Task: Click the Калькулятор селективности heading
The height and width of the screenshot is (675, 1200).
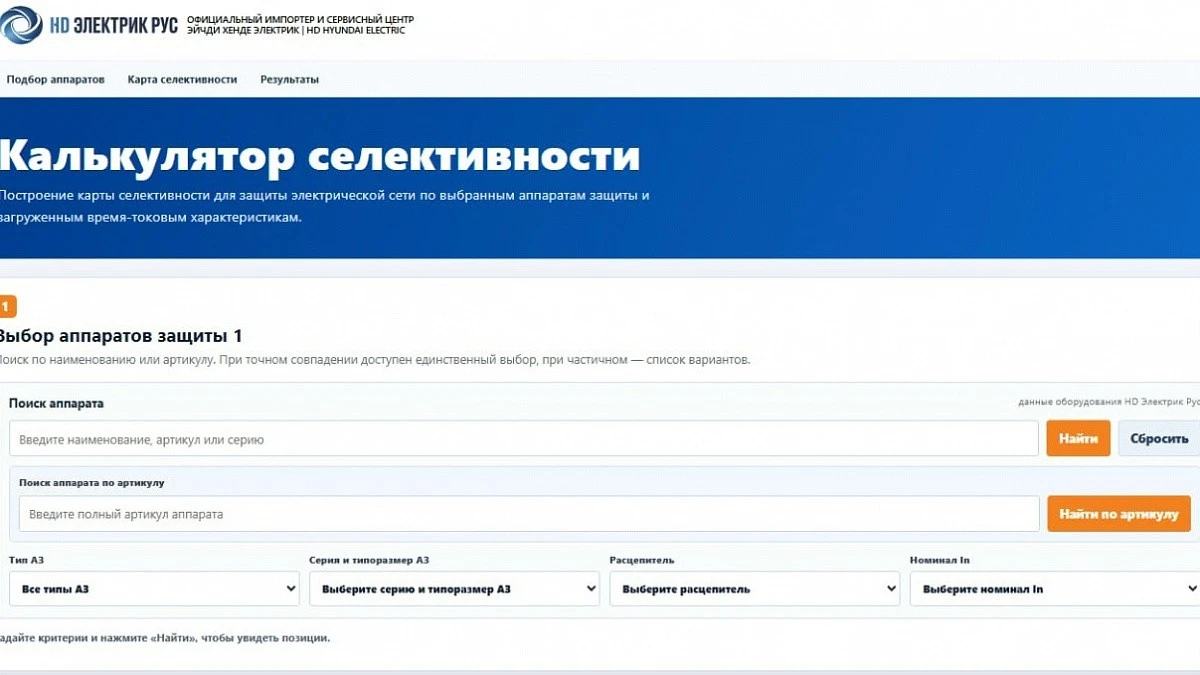Action: [x=319, y=156]
